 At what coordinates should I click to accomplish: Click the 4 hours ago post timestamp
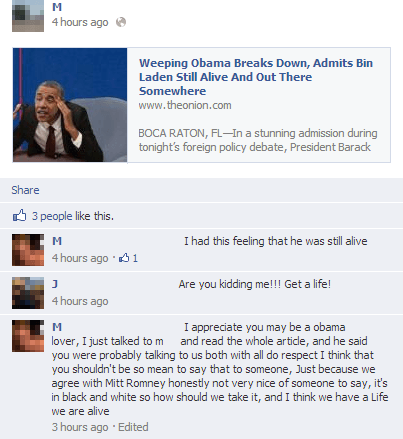pyautogui.click(x=80, y=22)
